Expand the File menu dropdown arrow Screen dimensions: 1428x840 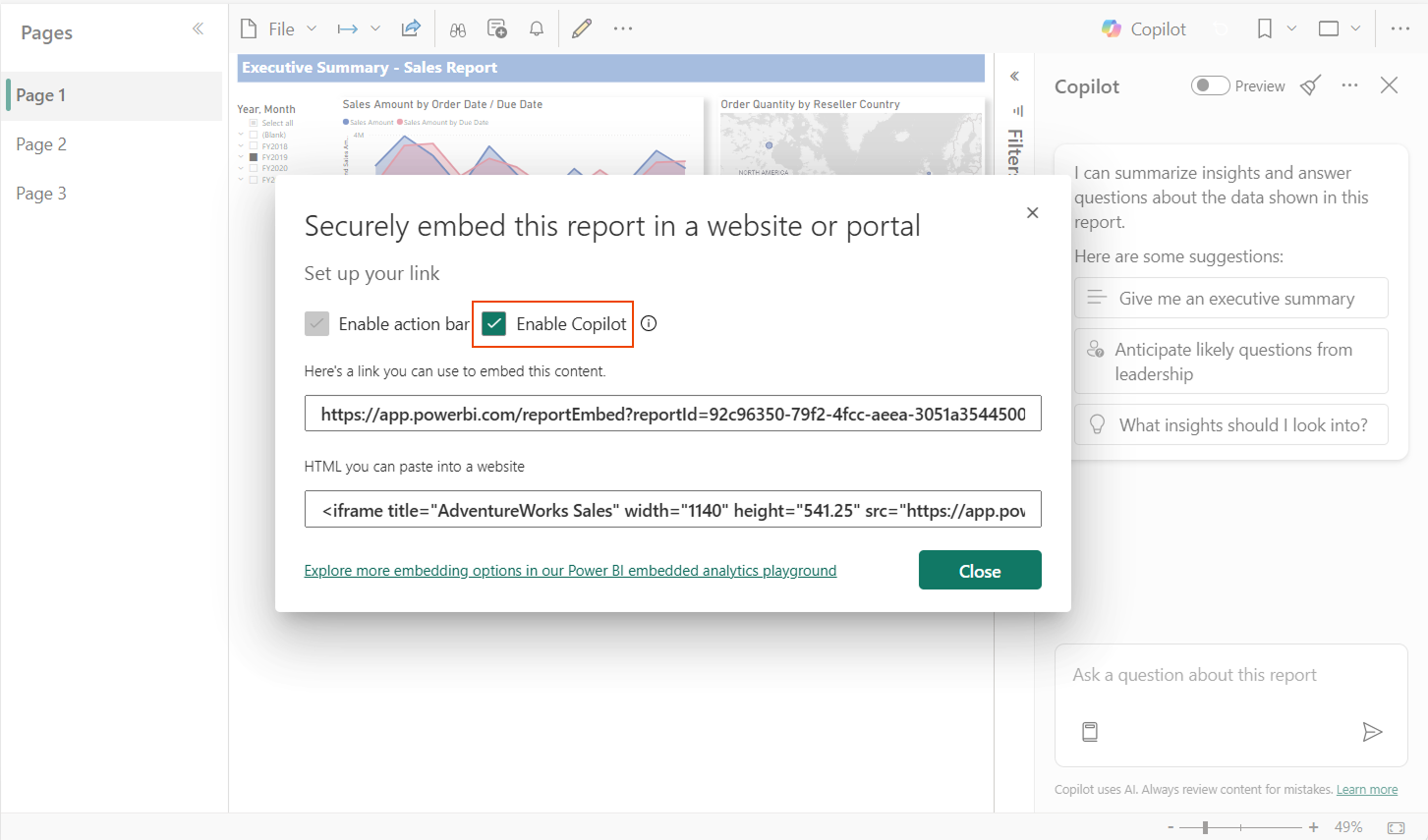pos(312,28)
